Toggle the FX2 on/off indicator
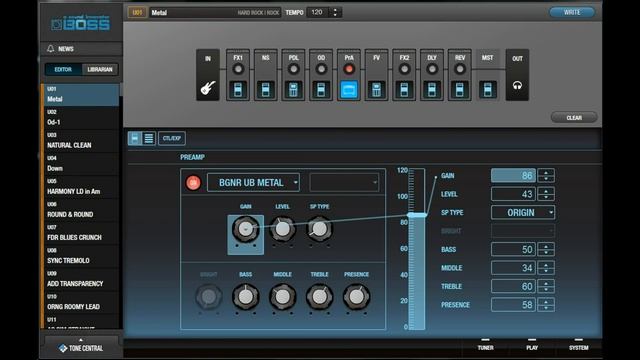640x360 pixels. click(x=404, y=69)
